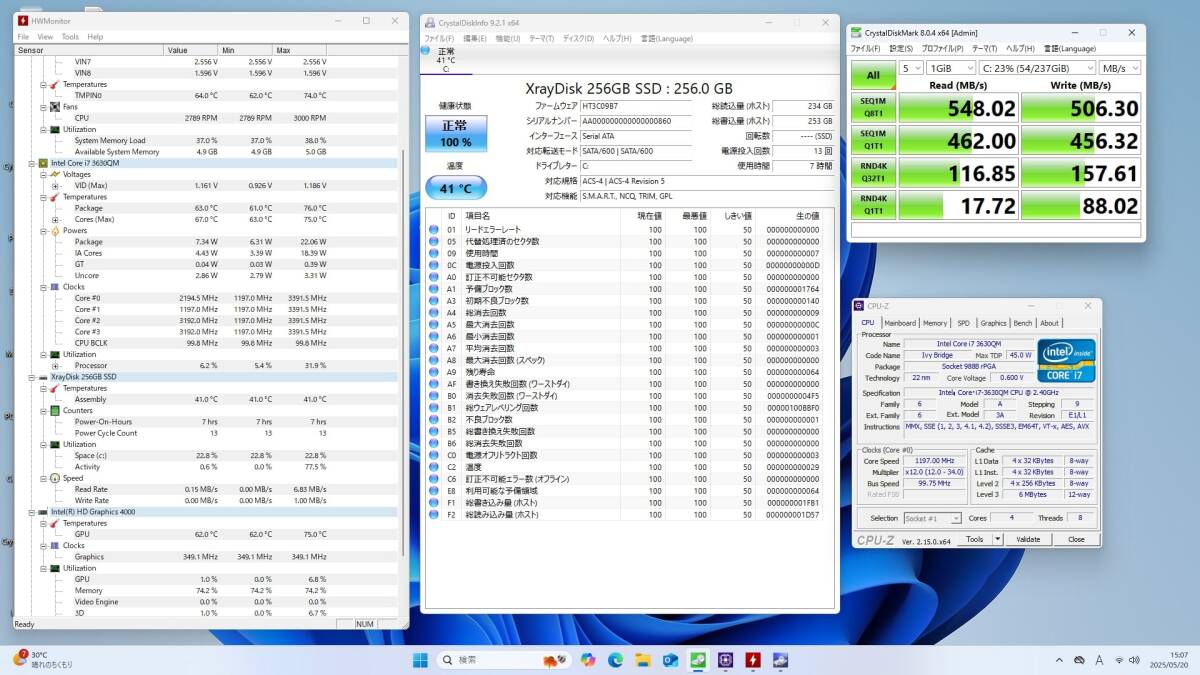Viewport: 1200px width, 675px height.
Task: Open 設定(S) menu in CrystalDiskMark
Action: 902,48
